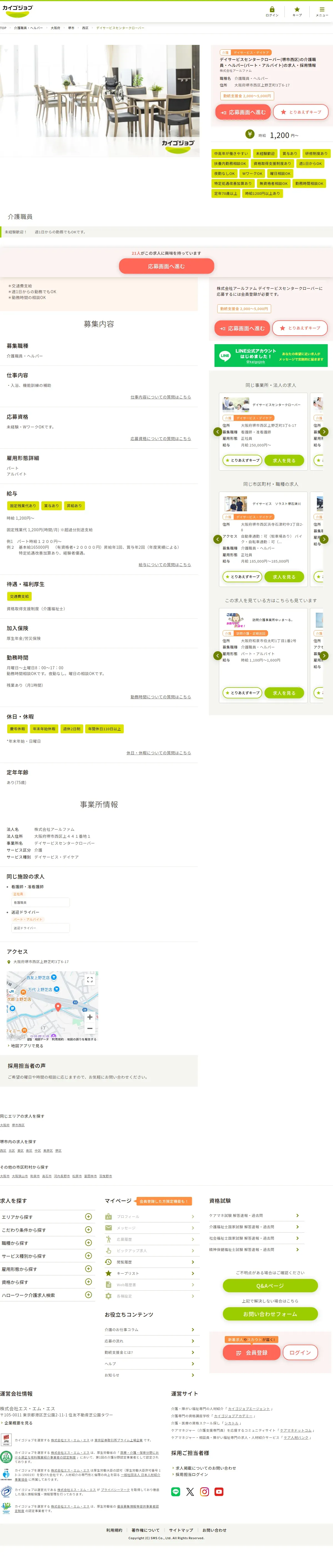The height and width of the screenshot is (1568, 333).
Task: Toggle とりあえずキープ on デイサービスセンタークローバー card
Action: (x=242, y=460)
